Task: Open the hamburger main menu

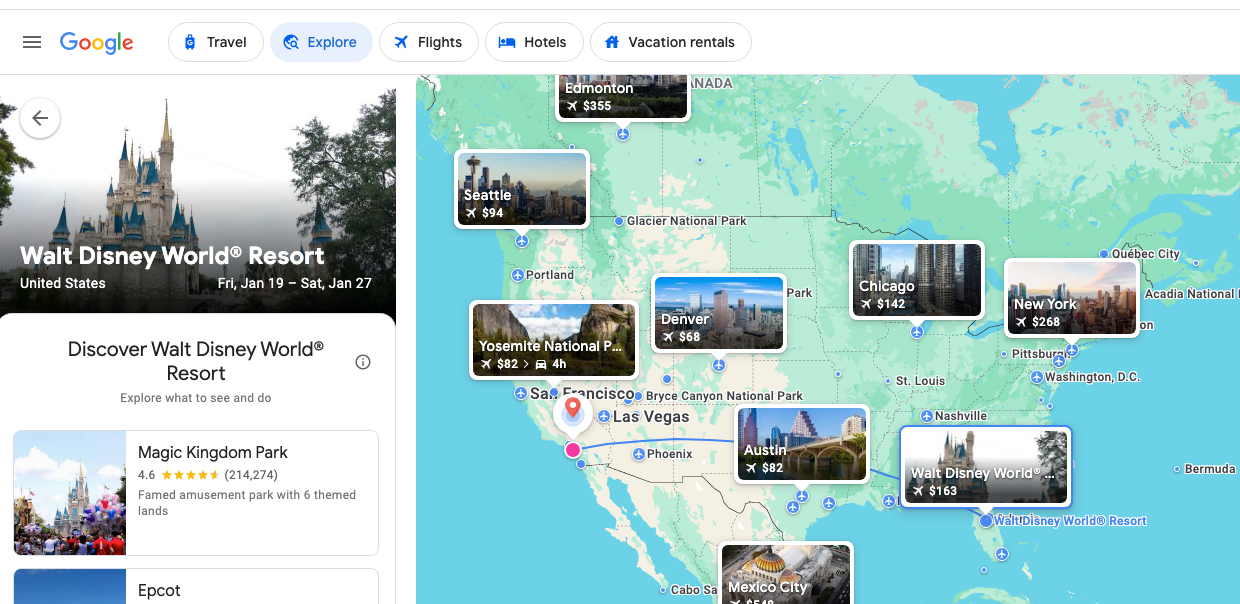Action: pos(32,42)
